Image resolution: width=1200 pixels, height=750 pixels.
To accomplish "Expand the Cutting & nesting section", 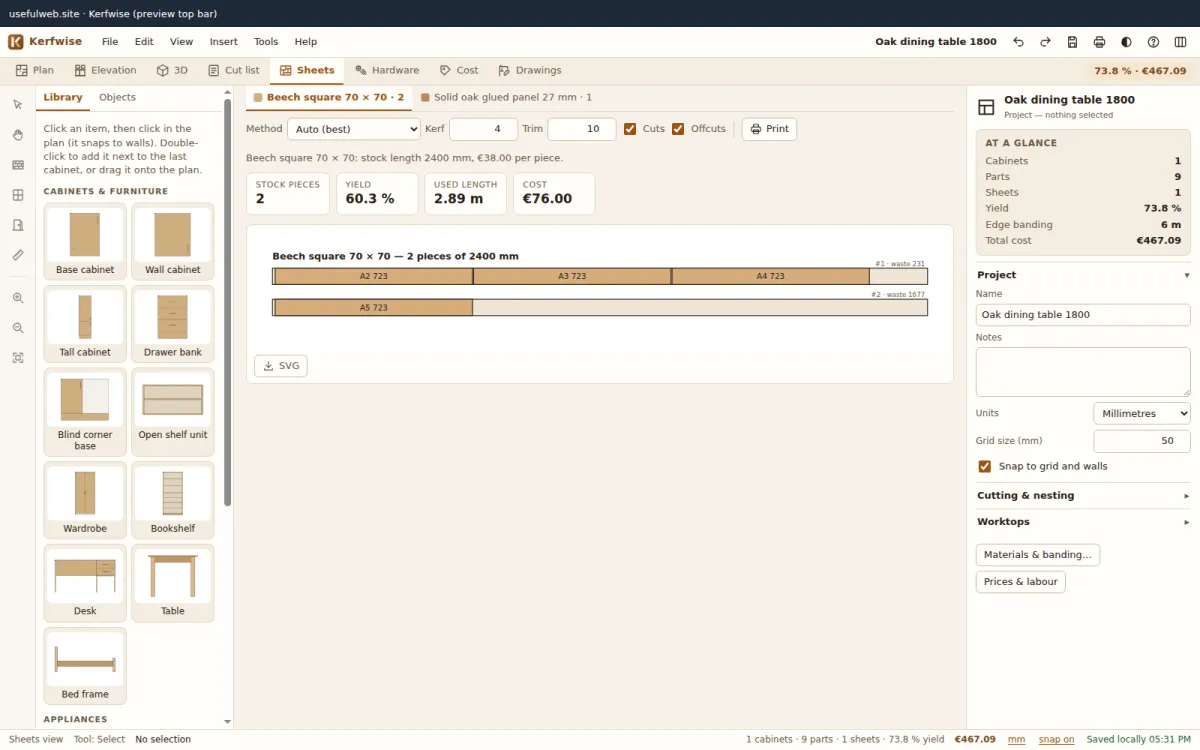I will (x=1083, y=496).
